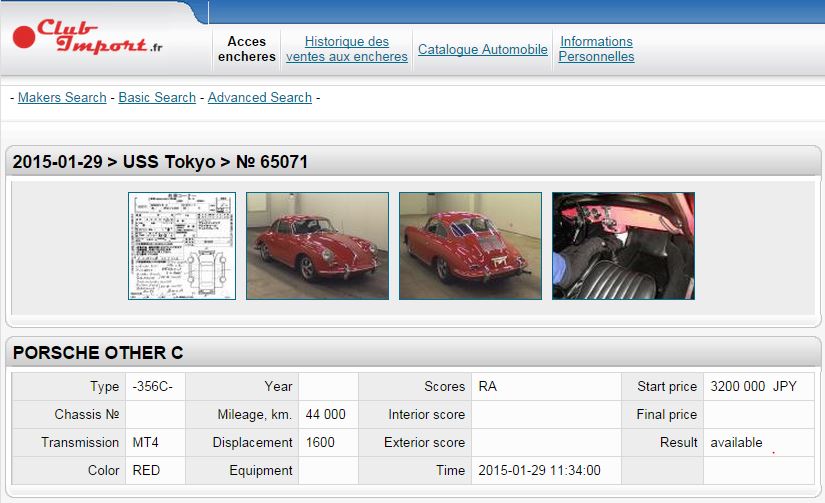View the auction inspection sheet thumbnail

coord(182,246)
